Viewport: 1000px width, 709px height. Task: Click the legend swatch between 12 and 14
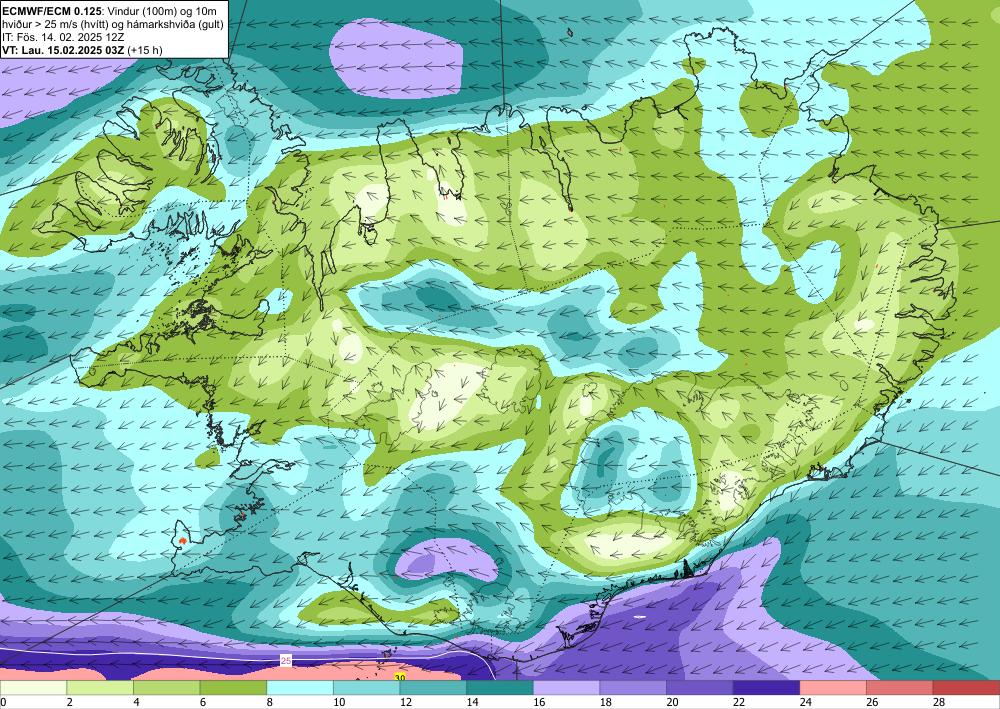(433, 688)
